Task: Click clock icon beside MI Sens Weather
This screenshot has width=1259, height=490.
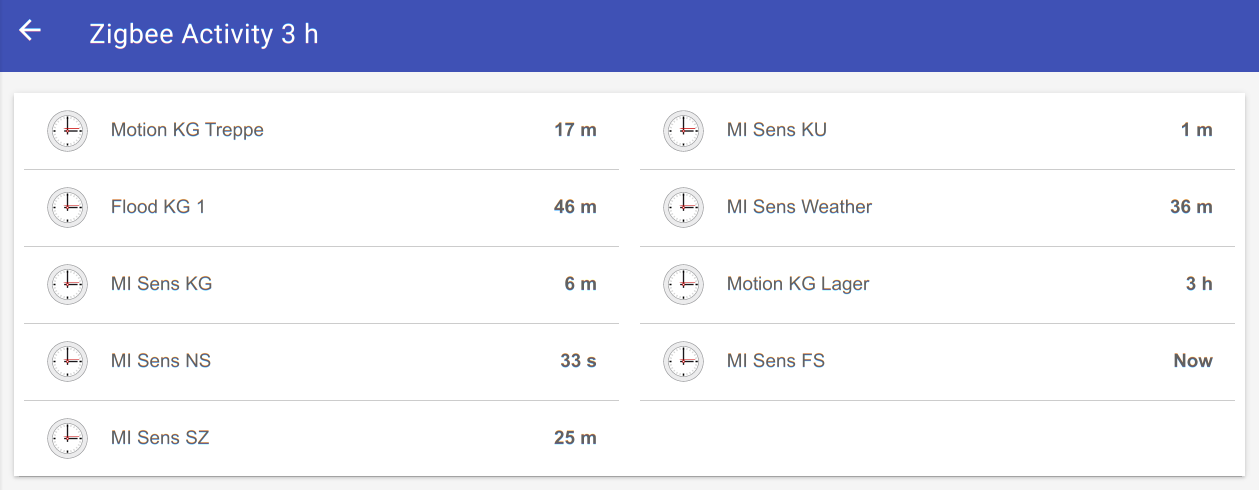Action: (x=684, y=208)
